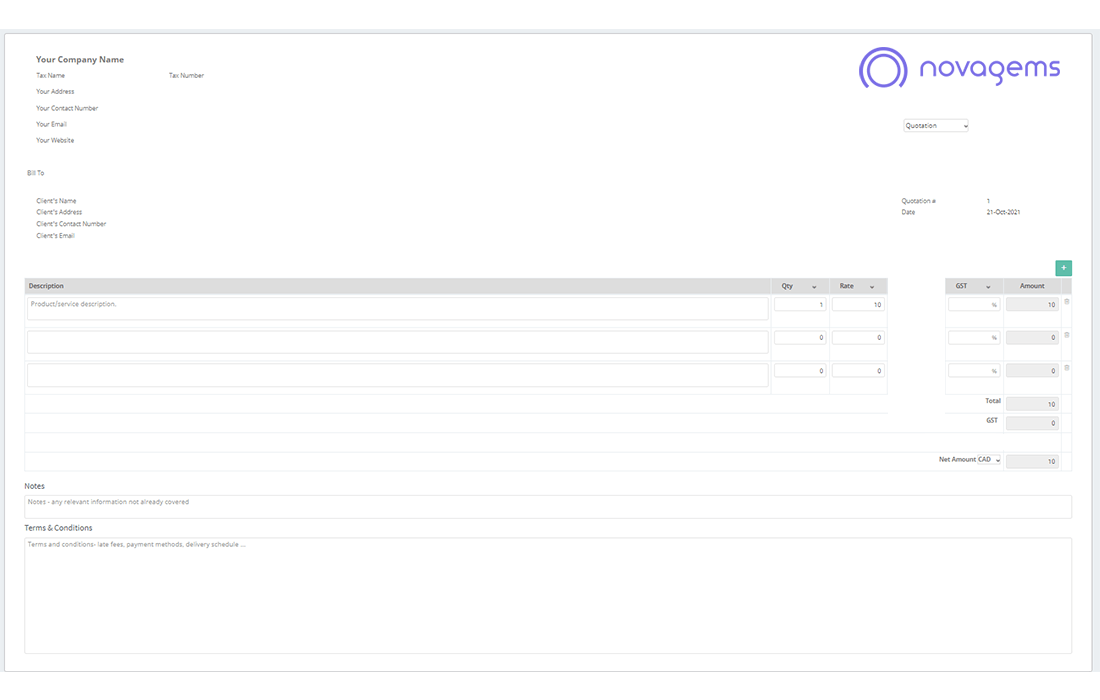This screenshot has width=1100, height=700.
Task: Click the first row Qty input
Action: coord(800,305)
